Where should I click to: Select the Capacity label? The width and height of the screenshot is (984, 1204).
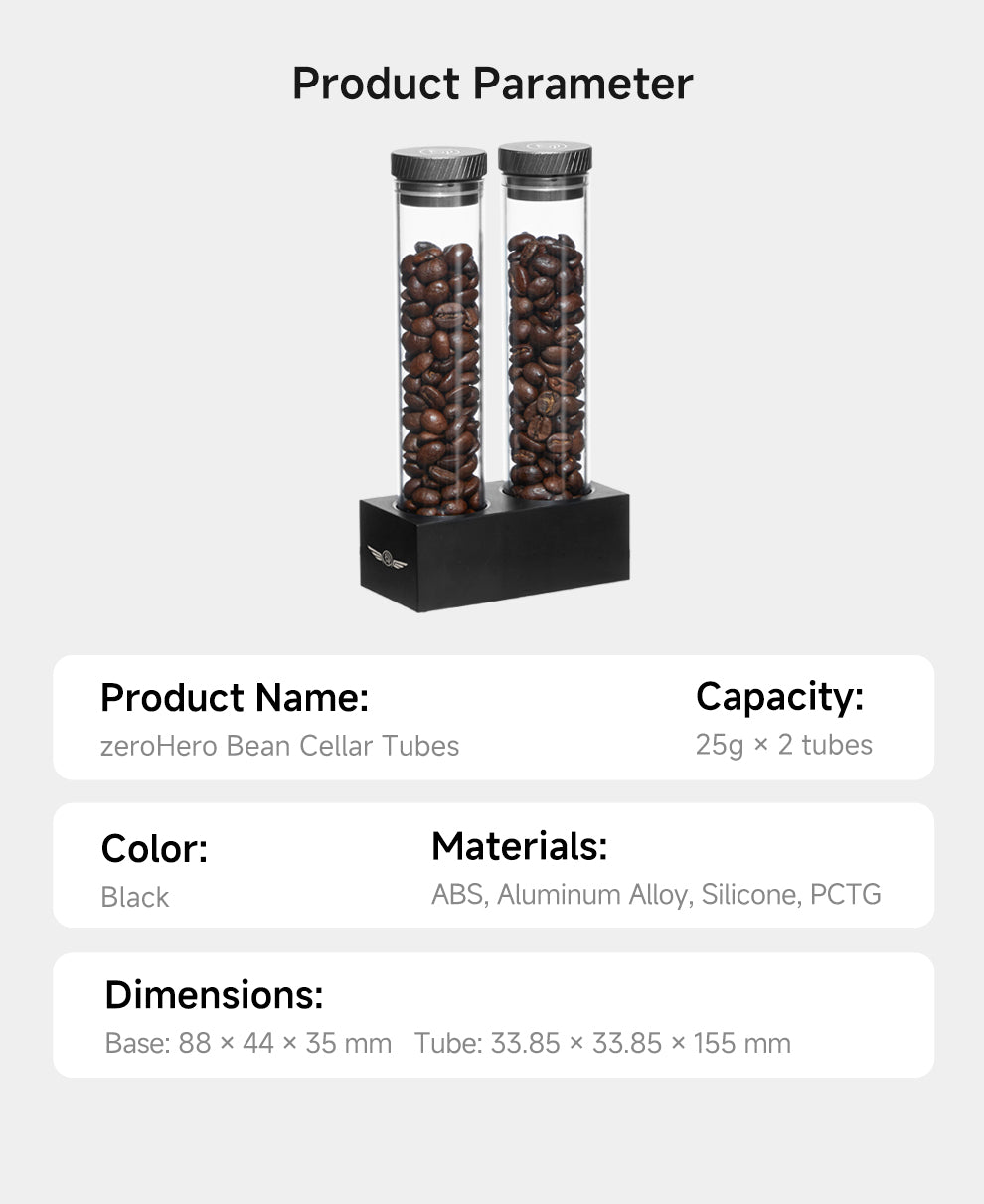tap(779, 697)
